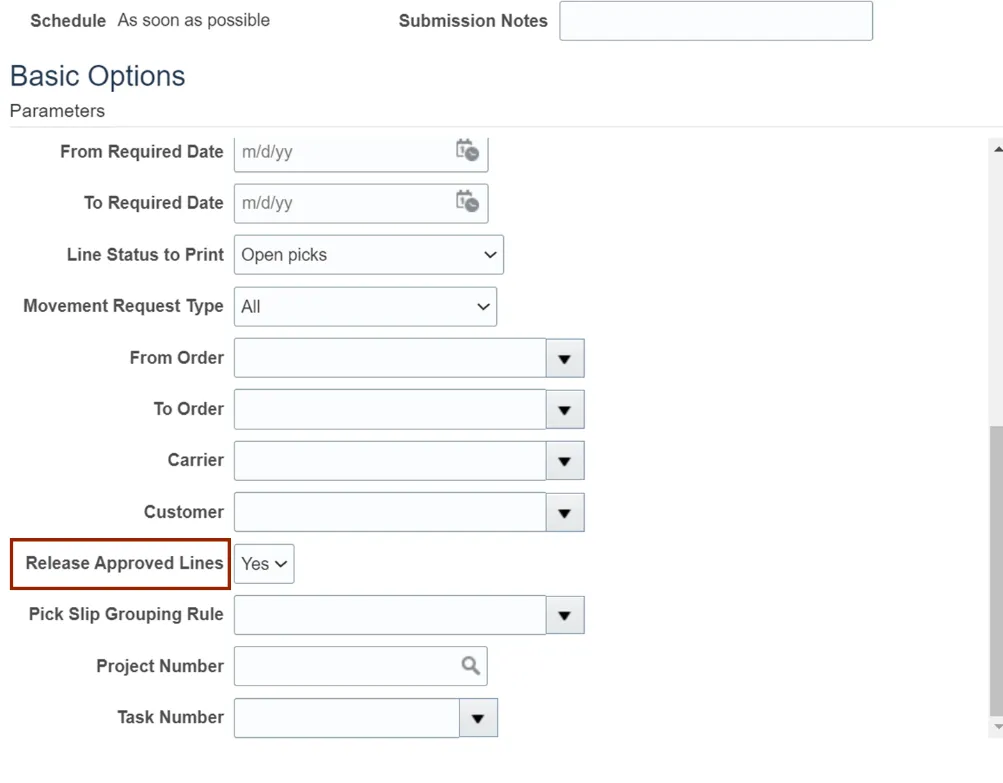The height and width of the screenshot is (783, 1003).
Task: Click the Project Number input field
Action: [345, 666]
